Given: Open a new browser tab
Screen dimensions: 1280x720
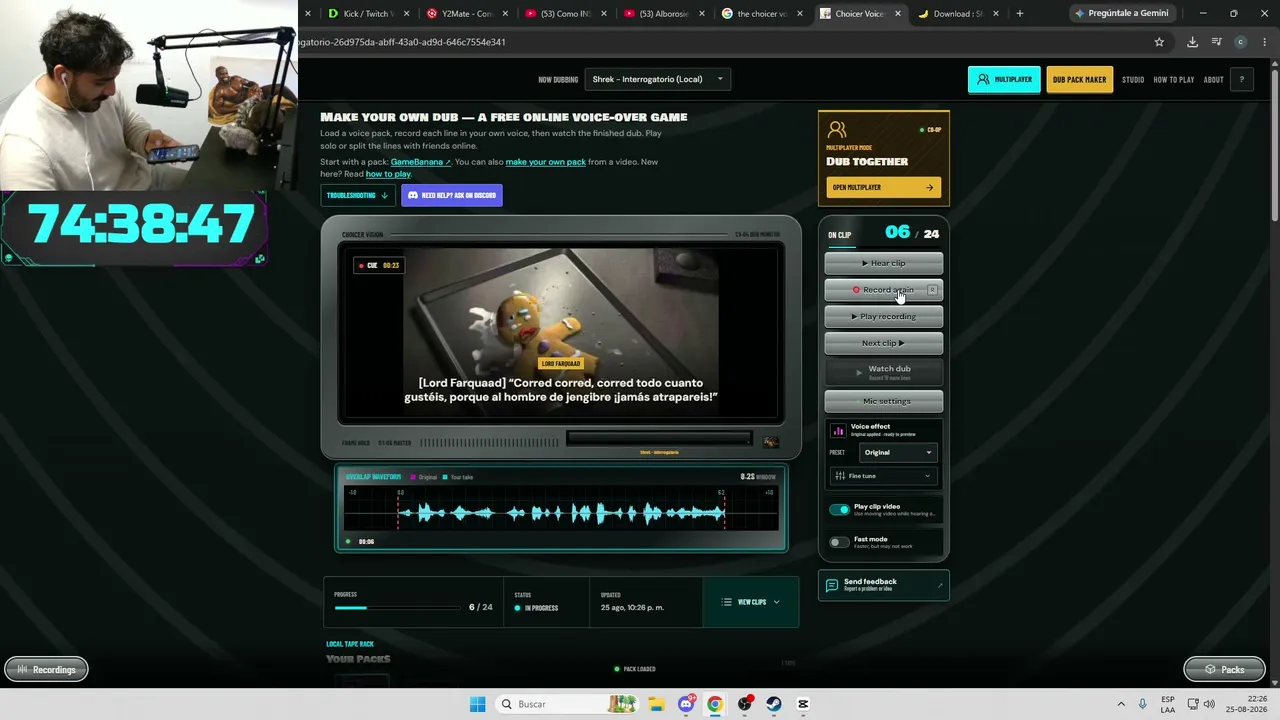Looking at the screenshot, I should 1019,14.
